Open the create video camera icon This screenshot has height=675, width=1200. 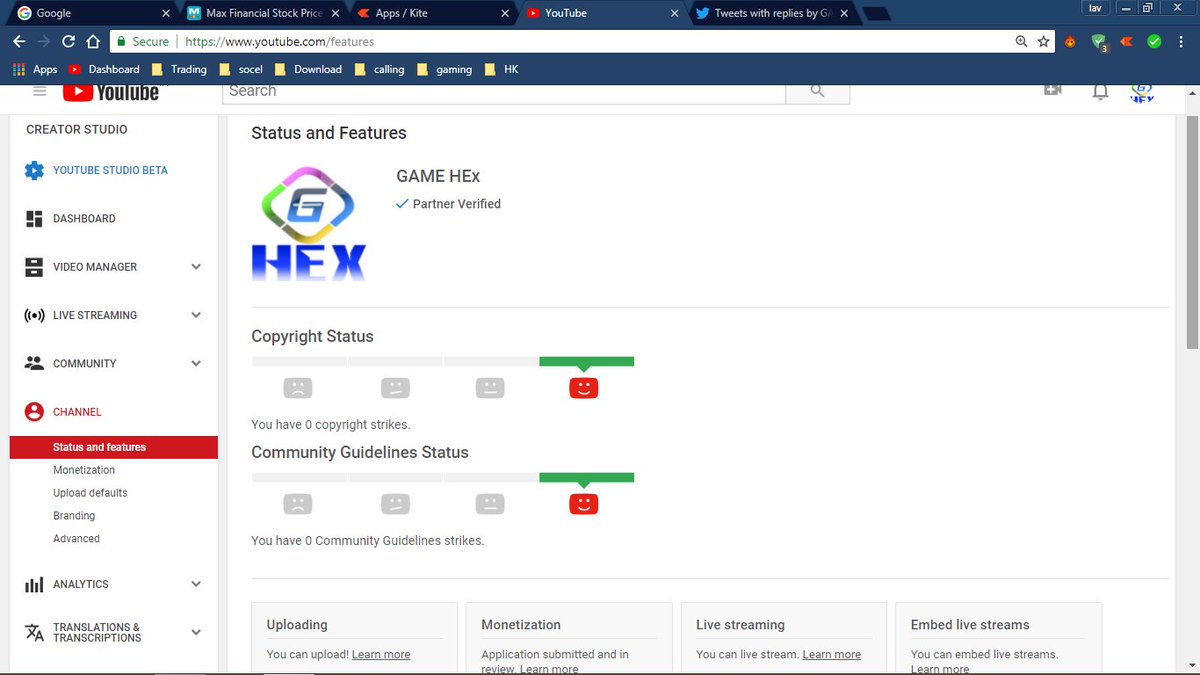click(x=1053, y=90)
